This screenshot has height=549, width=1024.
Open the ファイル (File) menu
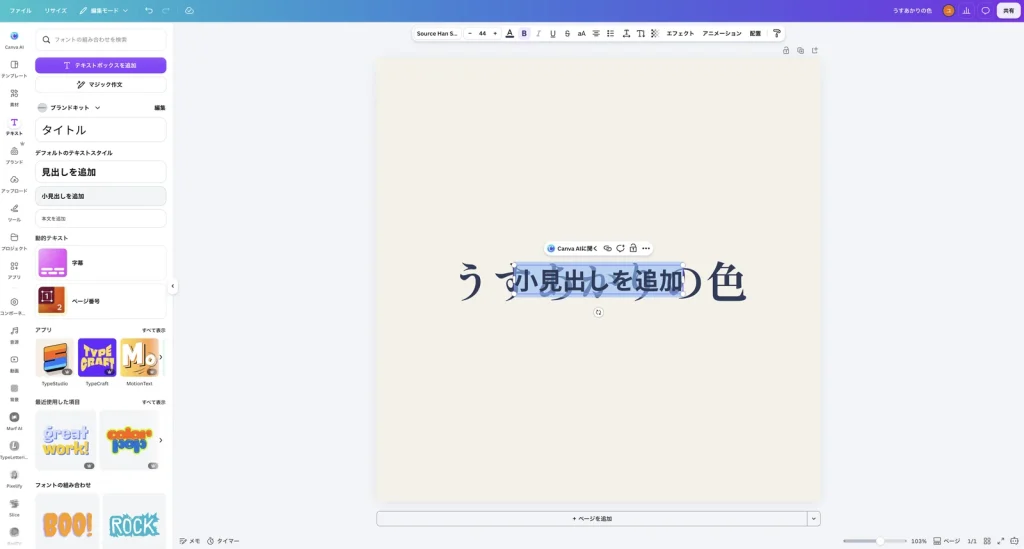point(20,10)
